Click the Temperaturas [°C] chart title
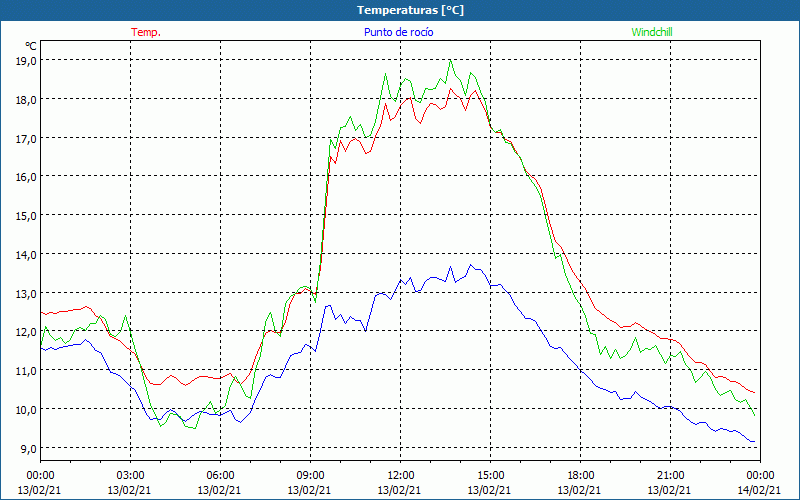The image size is (800, 500). 410,10
